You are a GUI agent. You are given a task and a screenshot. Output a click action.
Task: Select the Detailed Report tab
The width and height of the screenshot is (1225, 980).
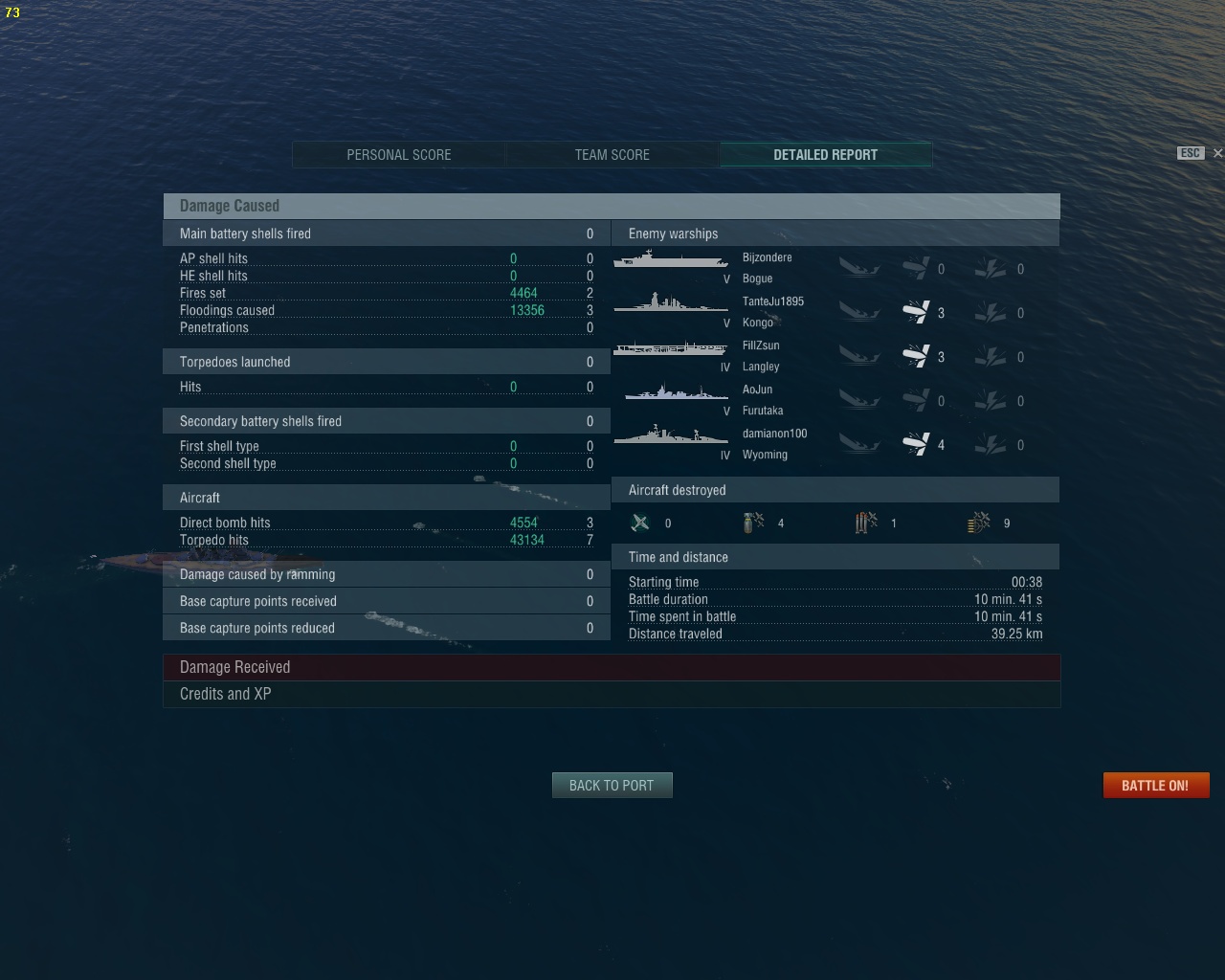tap(825, 154)
